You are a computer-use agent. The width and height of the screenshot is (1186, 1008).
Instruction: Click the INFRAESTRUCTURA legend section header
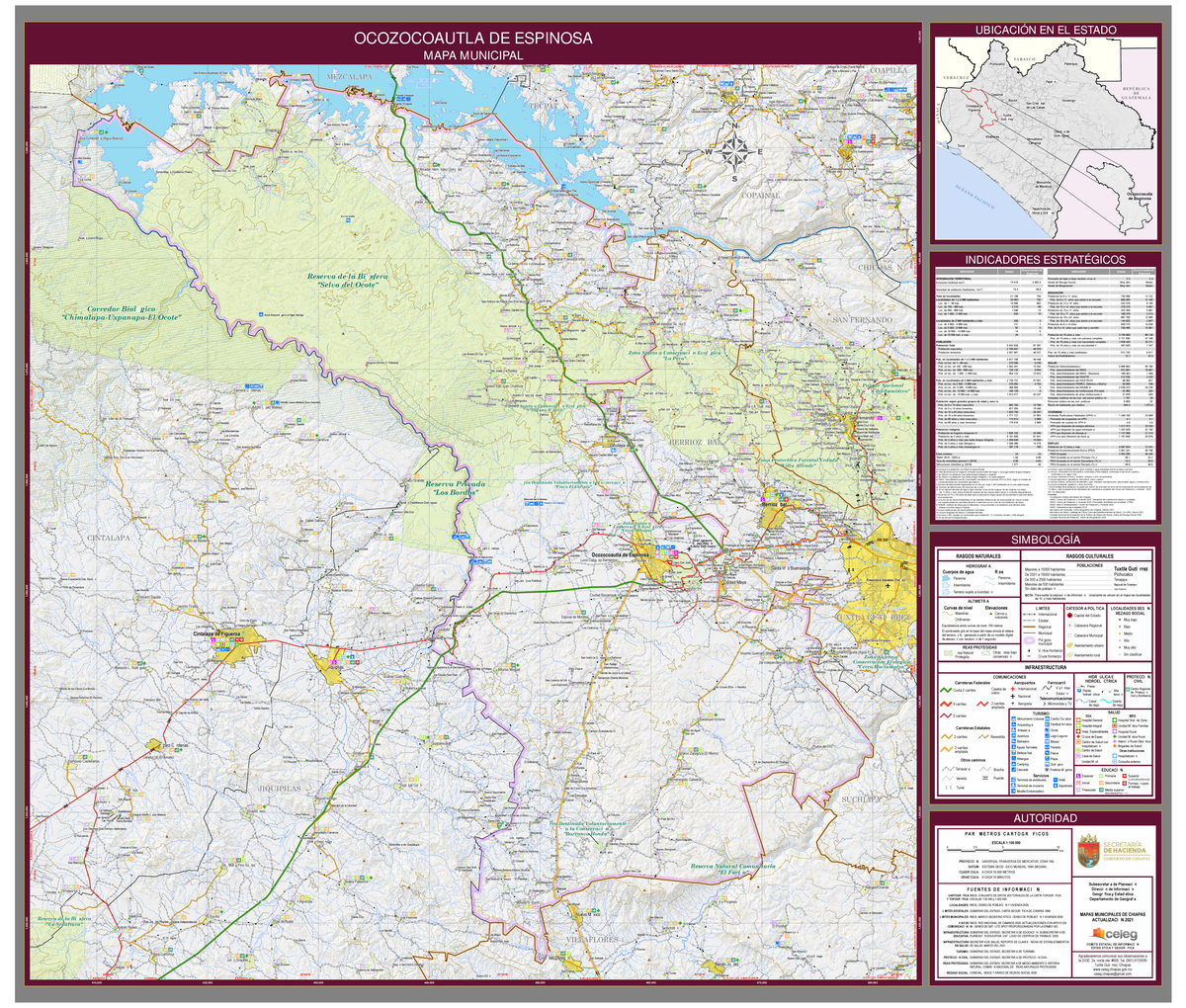1045,665
